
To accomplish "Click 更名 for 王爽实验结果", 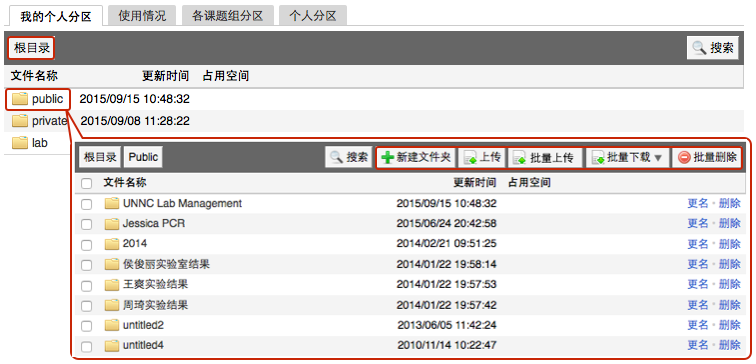I will coord(698,284).
